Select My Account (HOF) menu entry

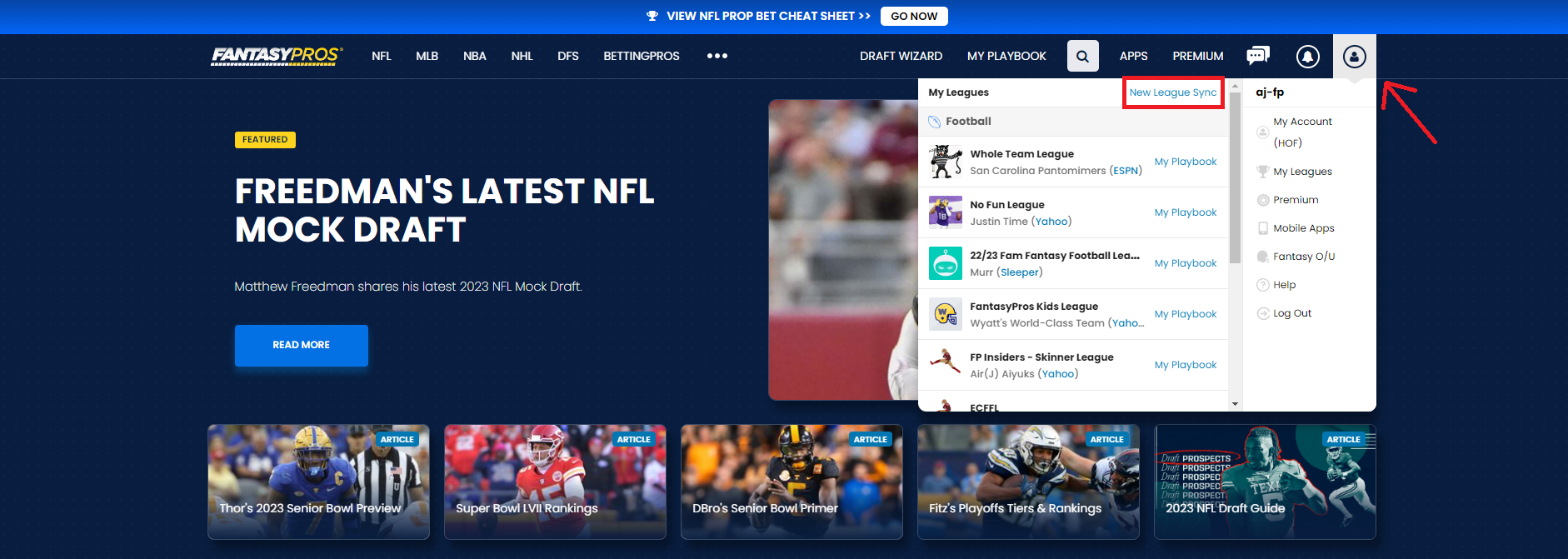coord(1302,132)
